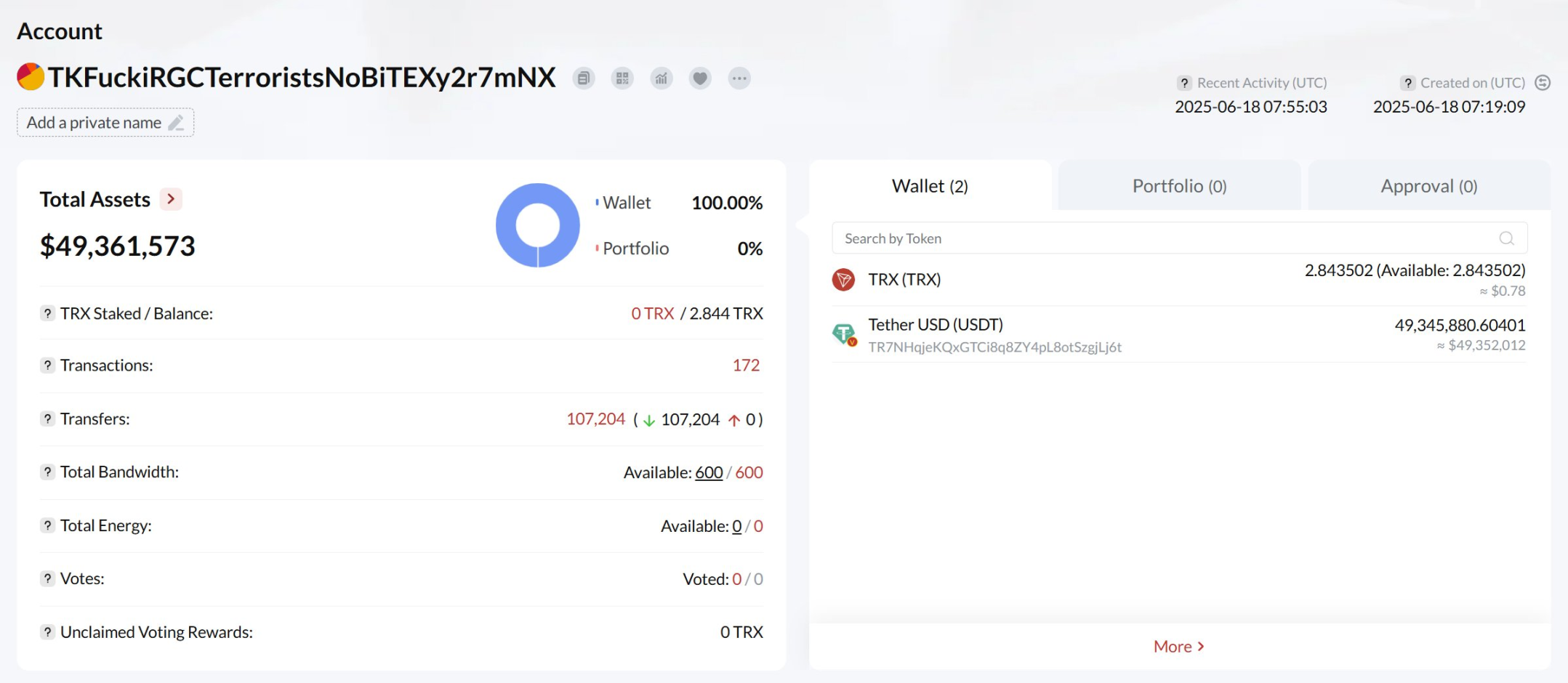Click the Tether USDT token logo
1568x683 pixels.
pyautogui.click(x=844, y=334)
